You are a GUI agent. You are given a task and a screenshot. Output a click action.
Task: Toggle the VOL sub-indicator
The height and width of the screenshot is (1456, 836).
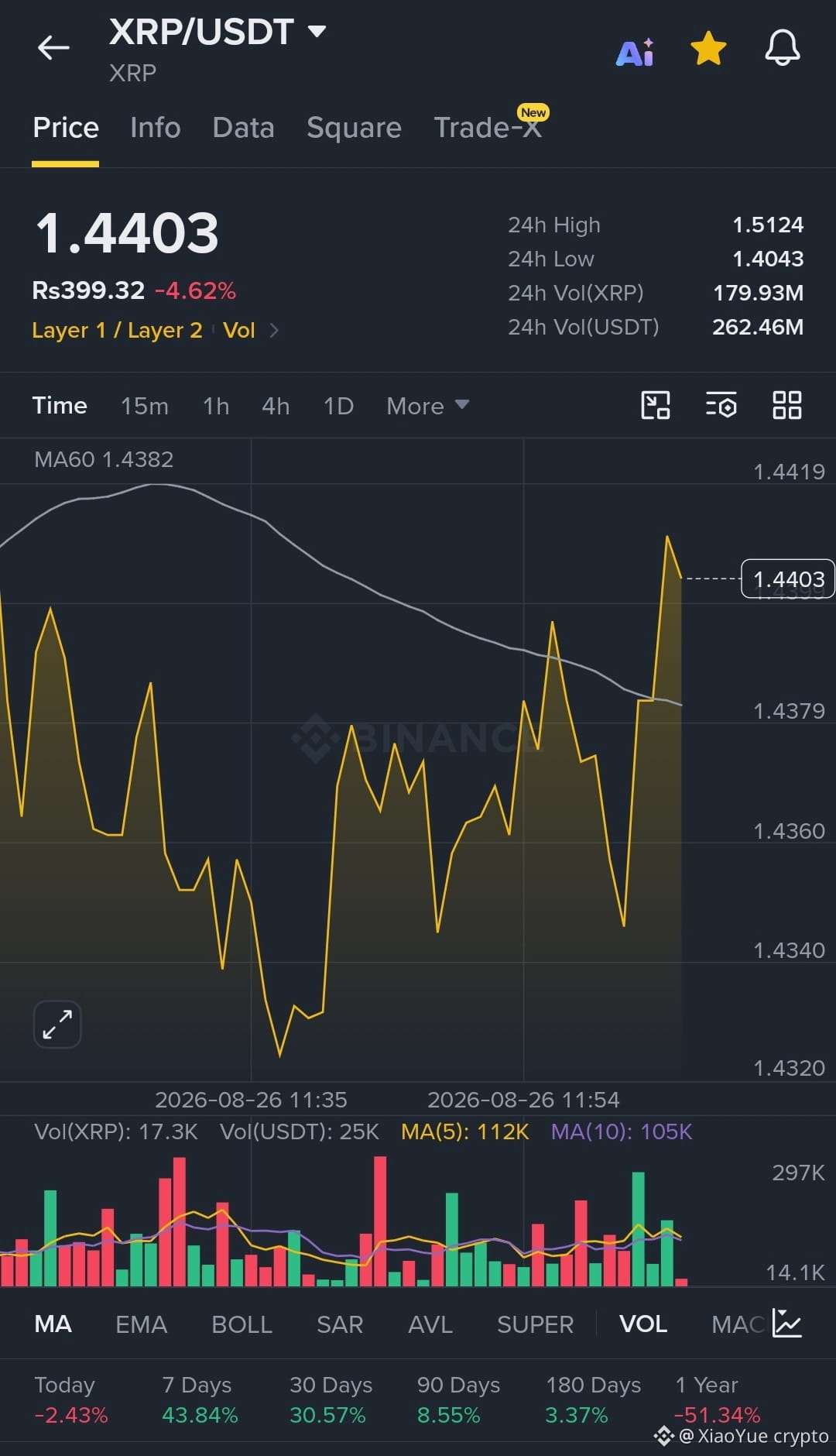click(643, 1324)
